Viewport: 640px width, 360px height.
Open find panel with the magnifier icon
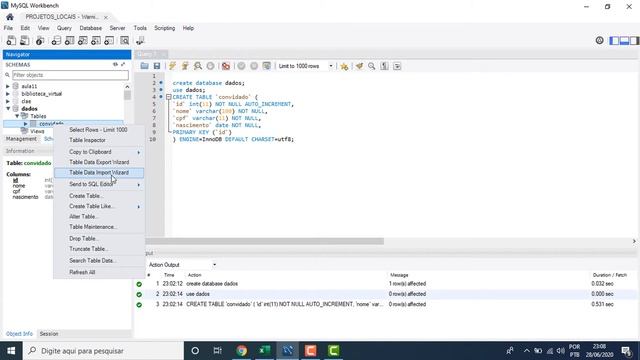371,66
